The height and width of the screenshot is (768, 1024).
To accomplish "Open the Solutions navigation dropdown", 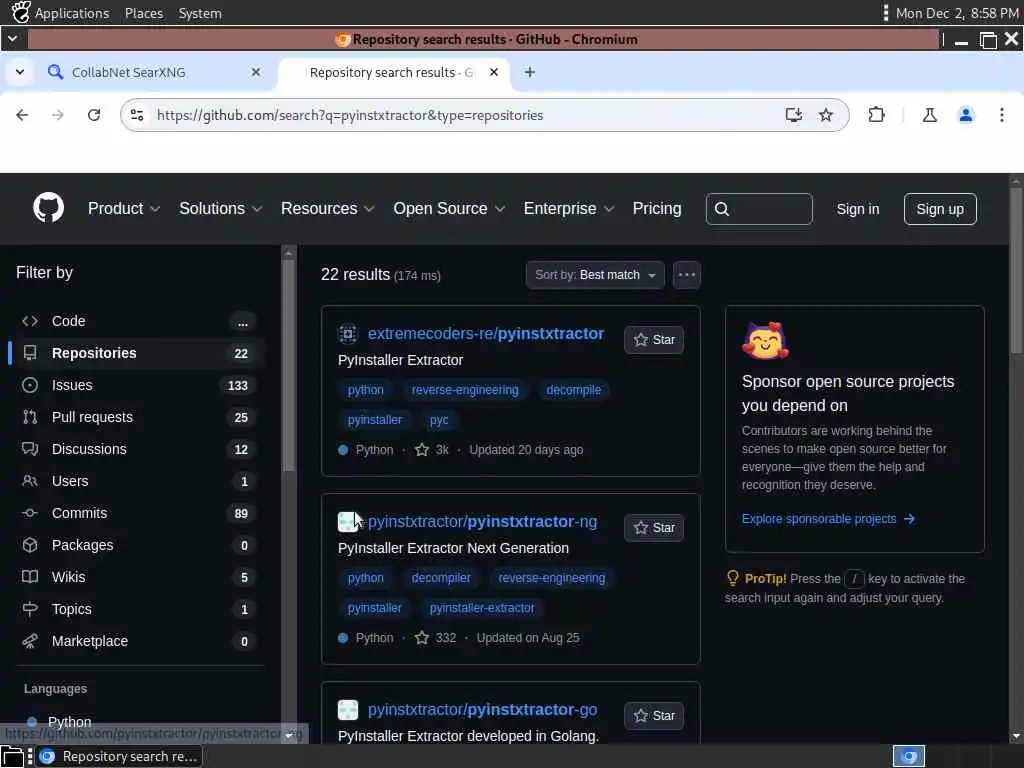I will [x=221, y=209].
